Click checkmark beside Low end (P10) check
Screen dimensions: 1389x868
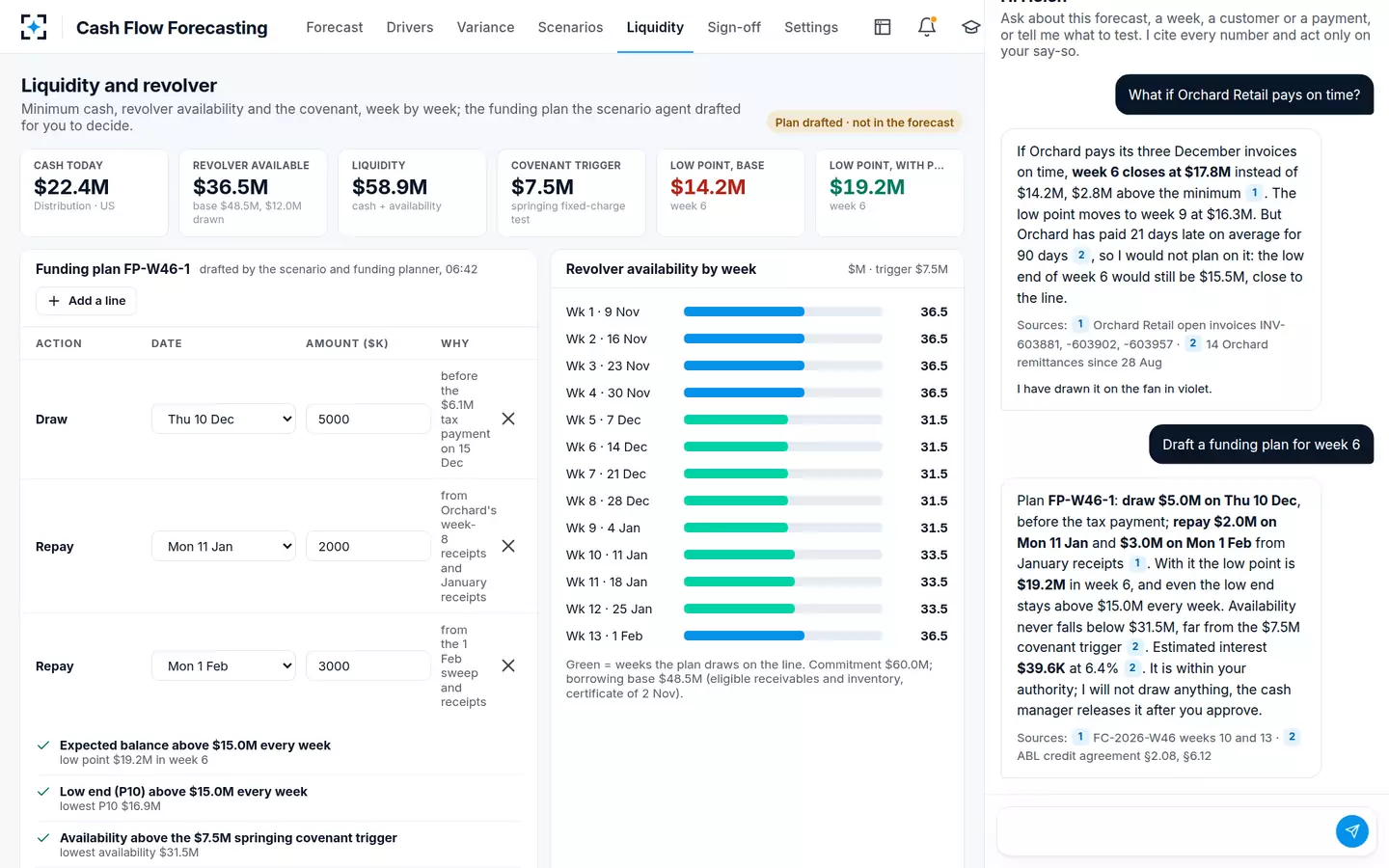[43, 792]
